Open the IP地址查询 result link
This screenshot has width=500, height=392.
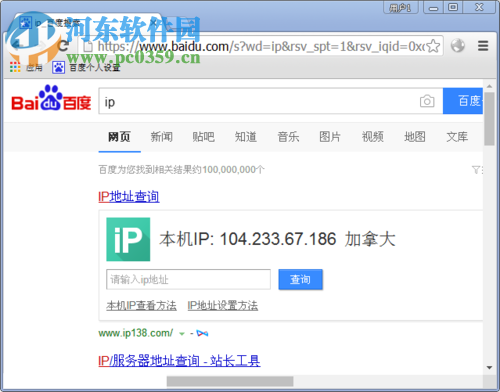point(129,196)
